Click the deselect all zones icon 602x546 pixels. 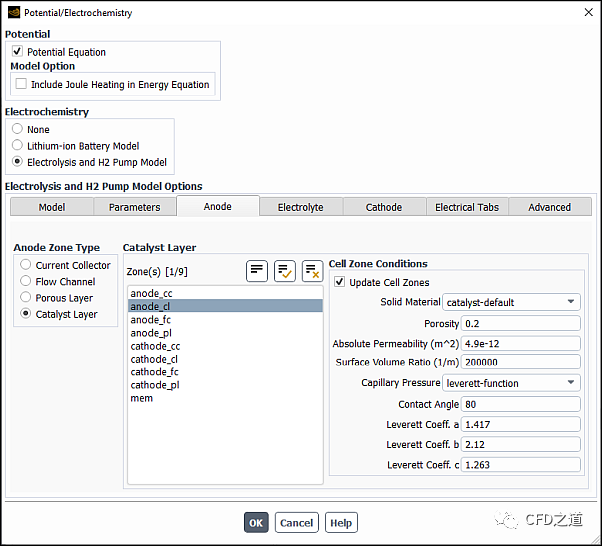(x=312, y=270)
